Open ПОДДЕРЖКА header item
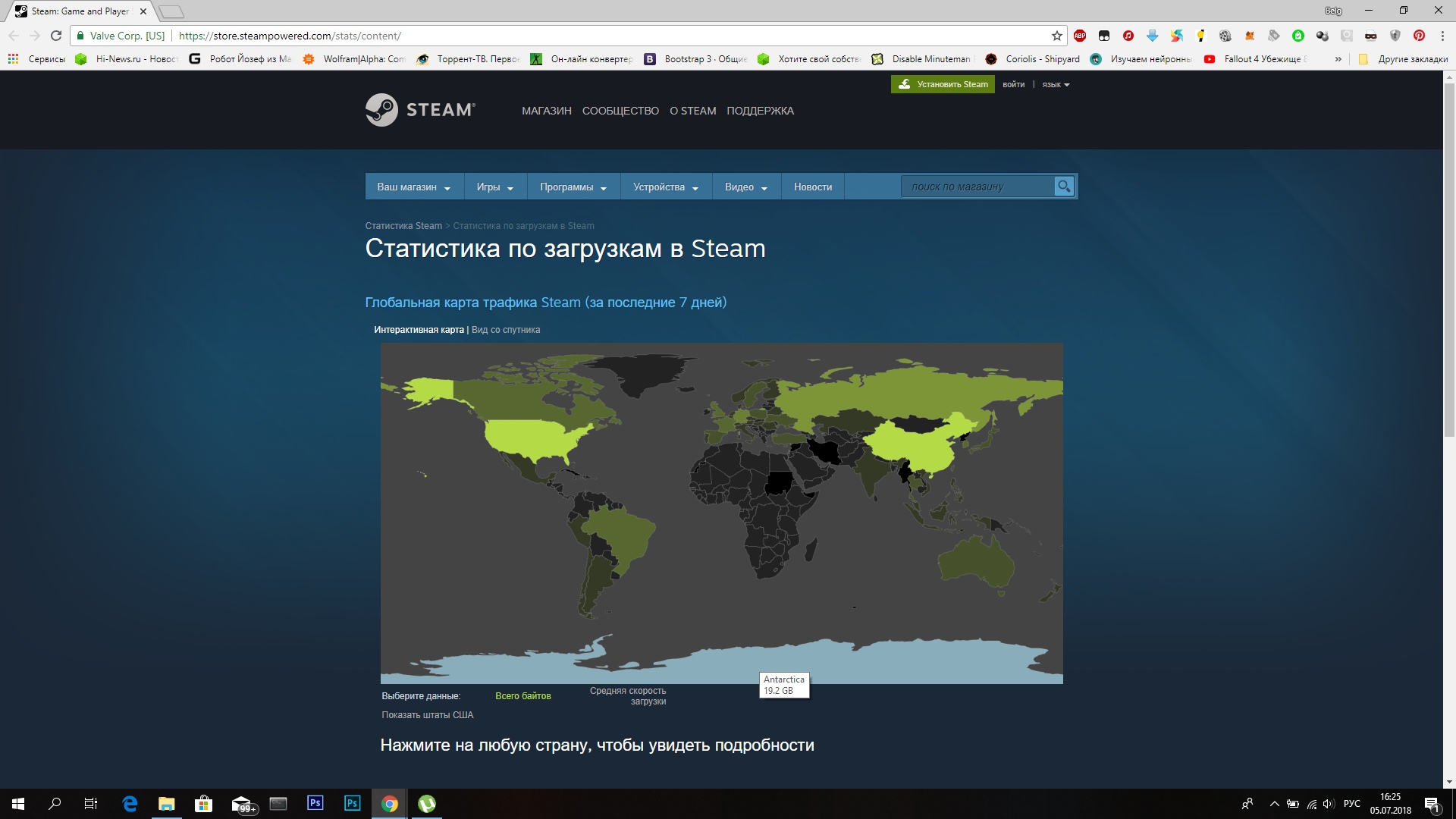This screenshot has width=1456, height=819. [761, 111]
